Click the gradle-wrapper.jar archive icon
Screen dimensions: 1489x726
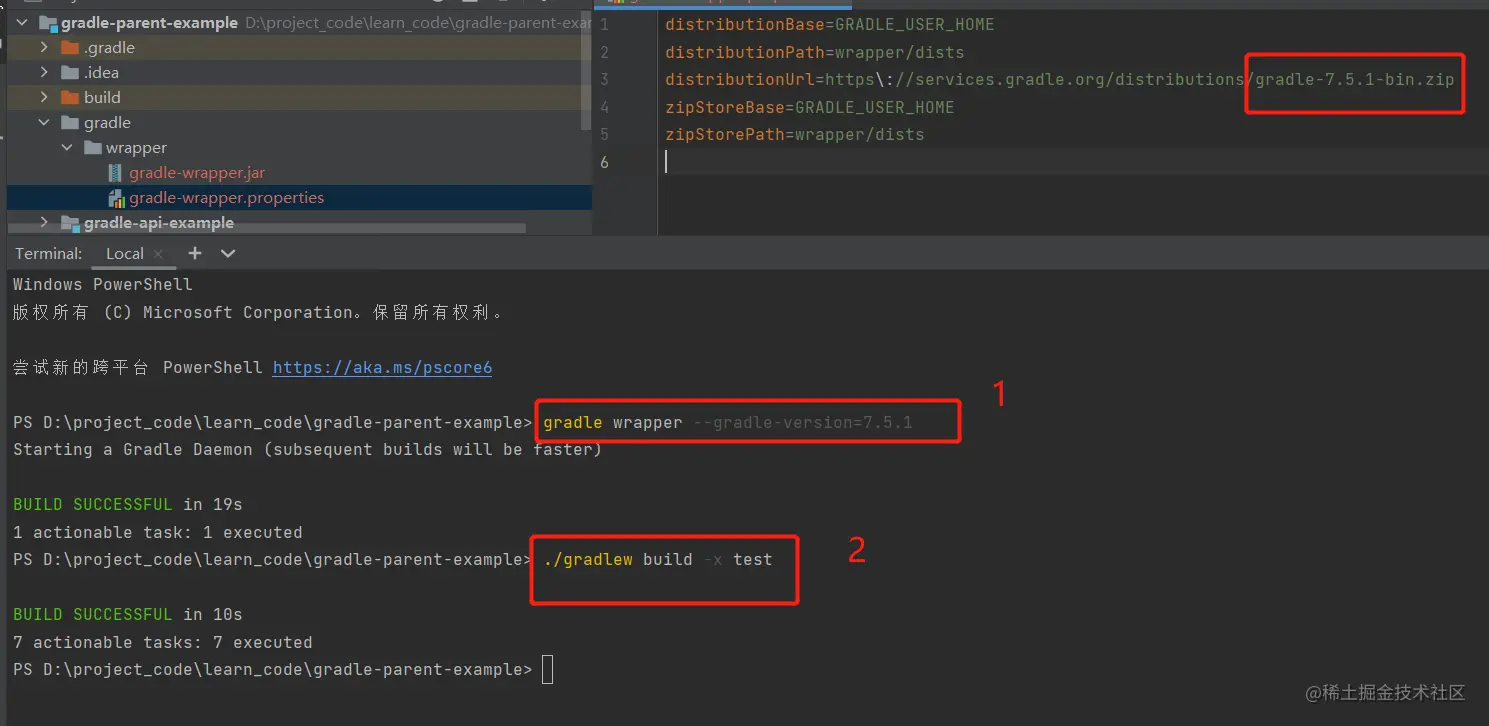pyautogui.click(x=116, y=172)
